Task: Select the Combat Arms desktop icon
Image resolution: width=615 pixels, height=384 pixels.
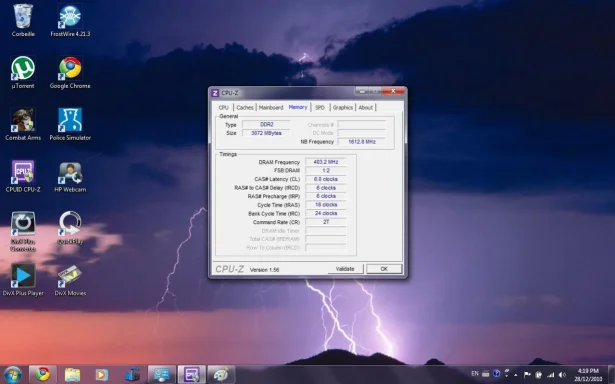Action: click(23, 124)
